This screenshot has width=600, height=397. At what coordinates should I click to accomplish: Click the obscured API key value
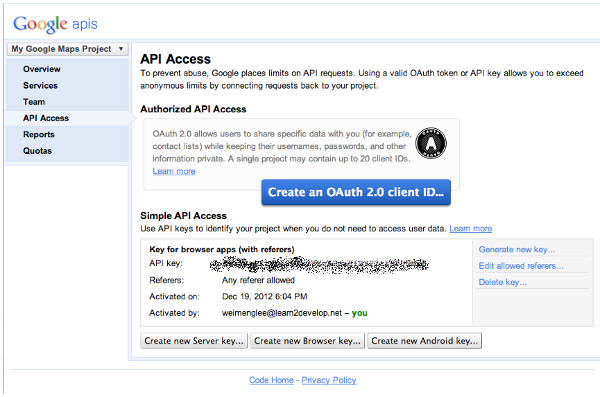319,265
